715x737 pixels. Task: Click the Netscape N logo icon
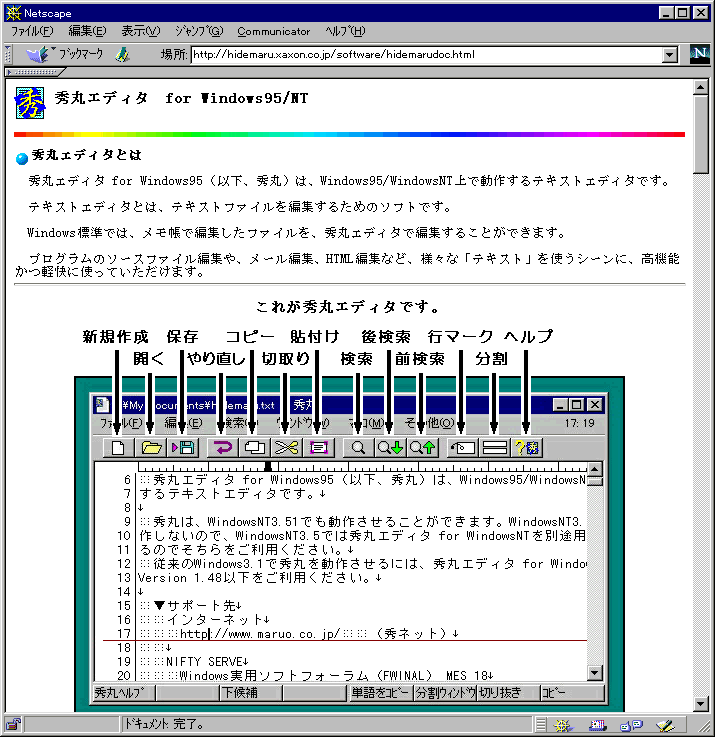(699, 54)
